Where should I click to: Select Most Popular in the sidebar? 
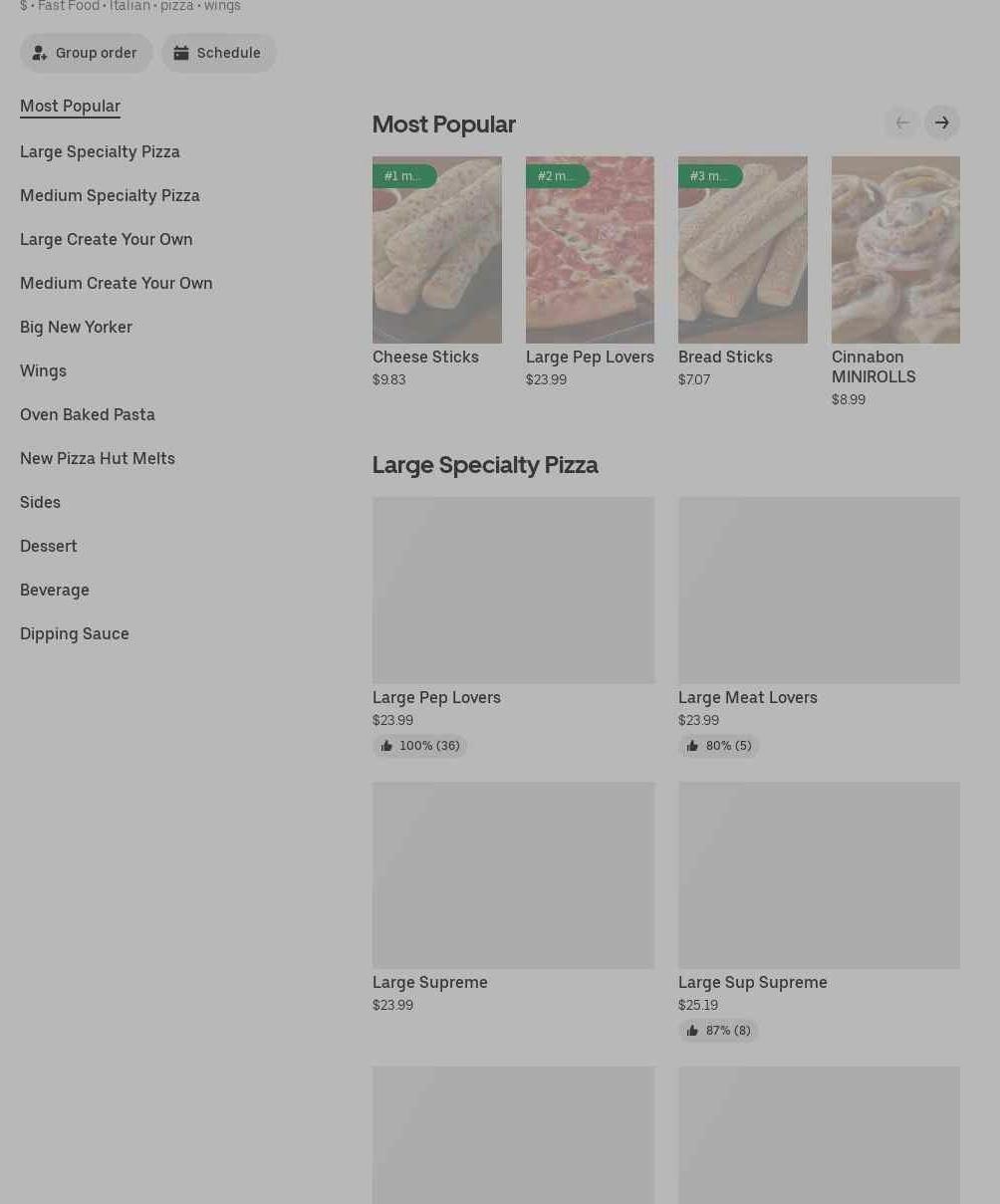pos(70,106)
